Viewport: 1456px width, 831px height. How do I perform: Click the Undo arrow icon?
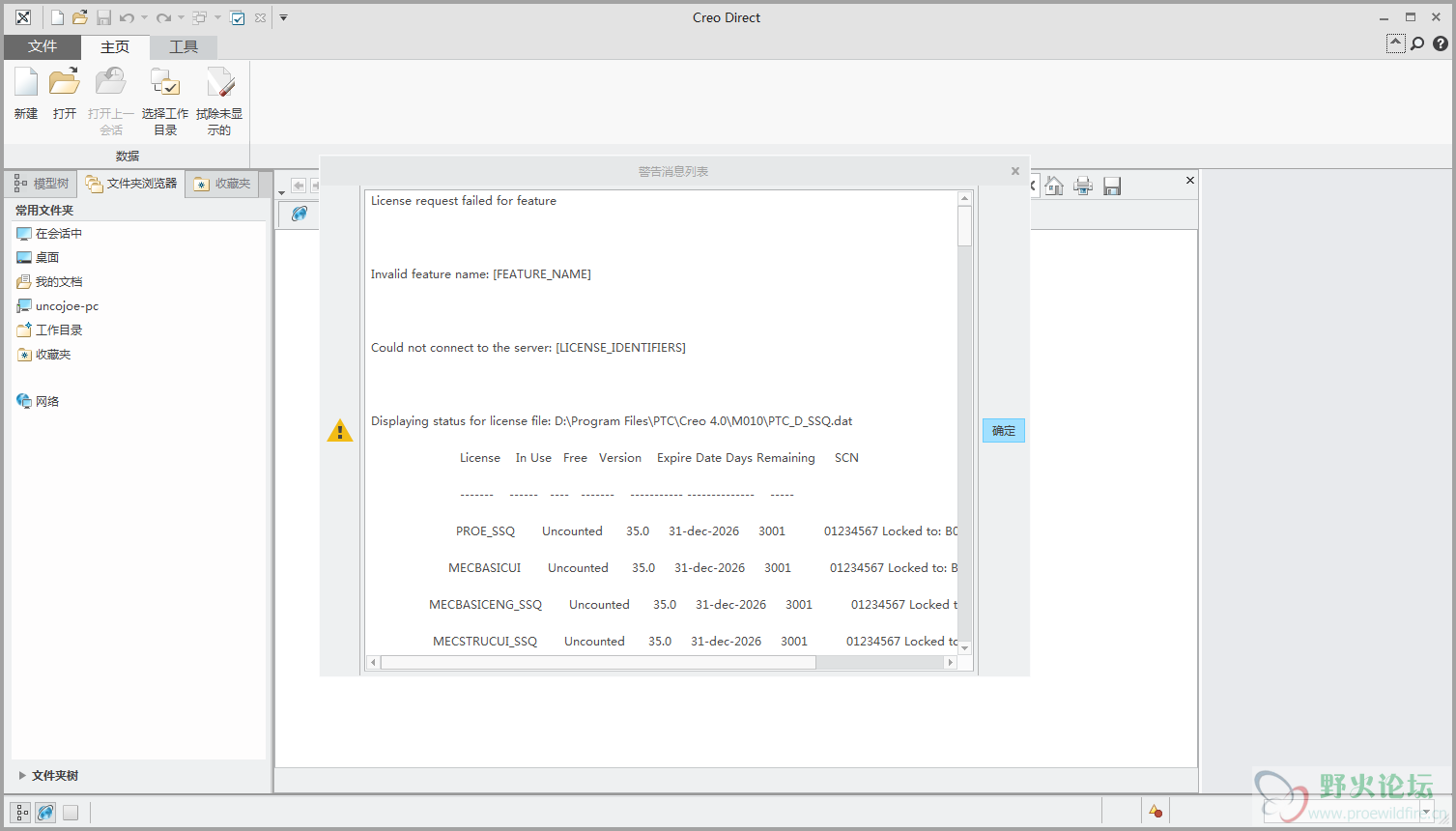point(127,17)
